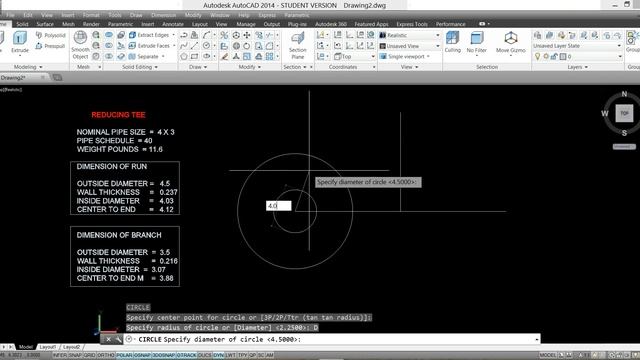Image resolution: width=640 pixels, height=360 pixels.
Task: Toggle 3DOSNAP in status bar
Action: tap(164, 356)
